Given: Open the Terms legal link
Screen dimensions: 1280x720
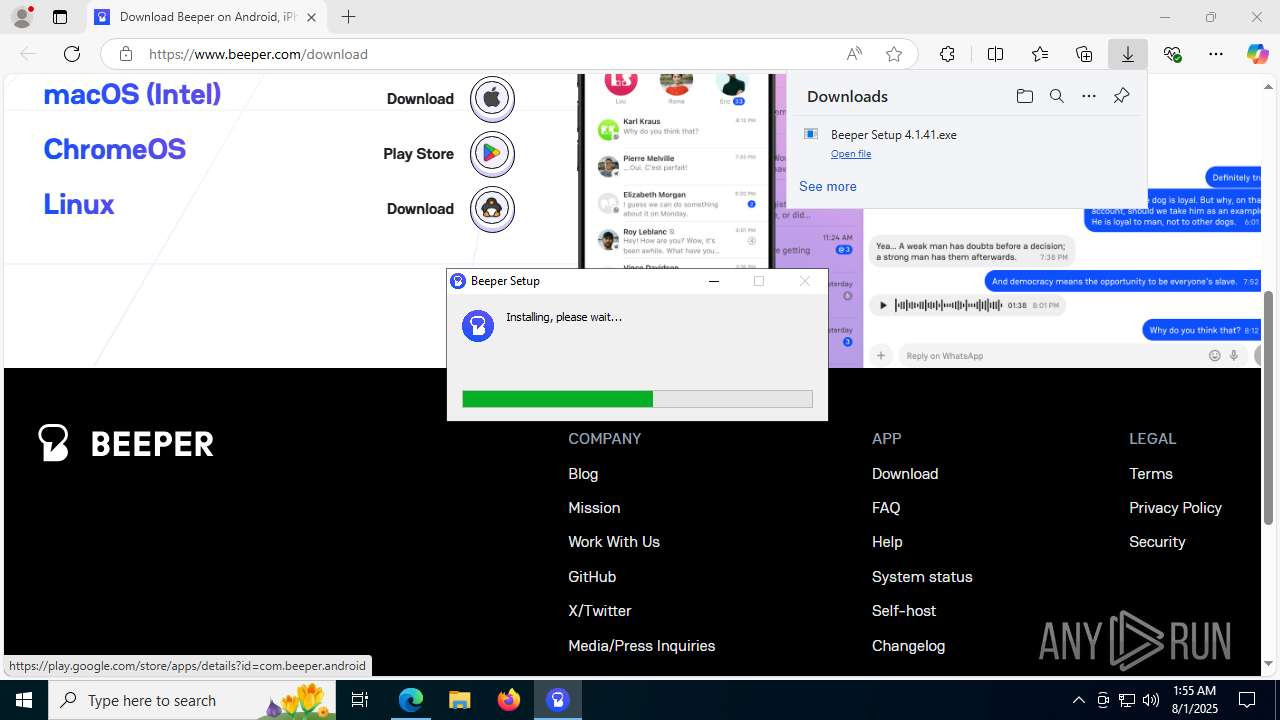Looking at the screenshot, I should point(1151,474).
